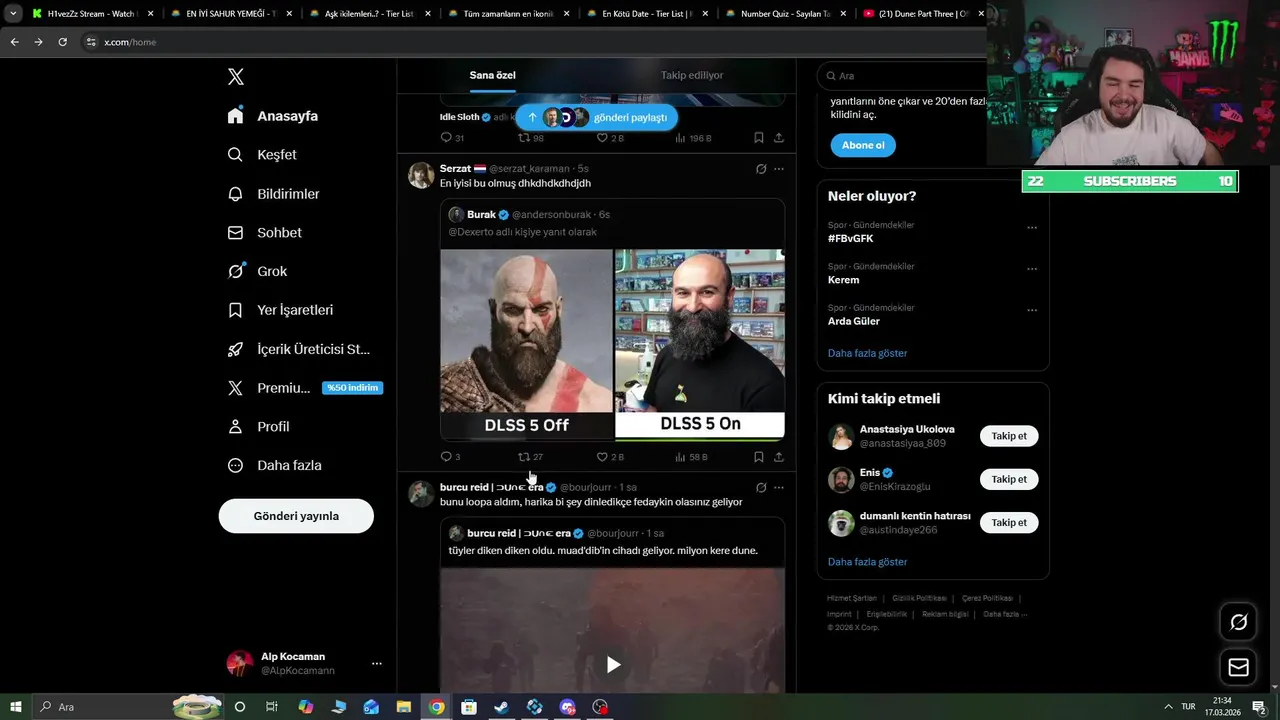Click Abone ol button

click(863, 145)
